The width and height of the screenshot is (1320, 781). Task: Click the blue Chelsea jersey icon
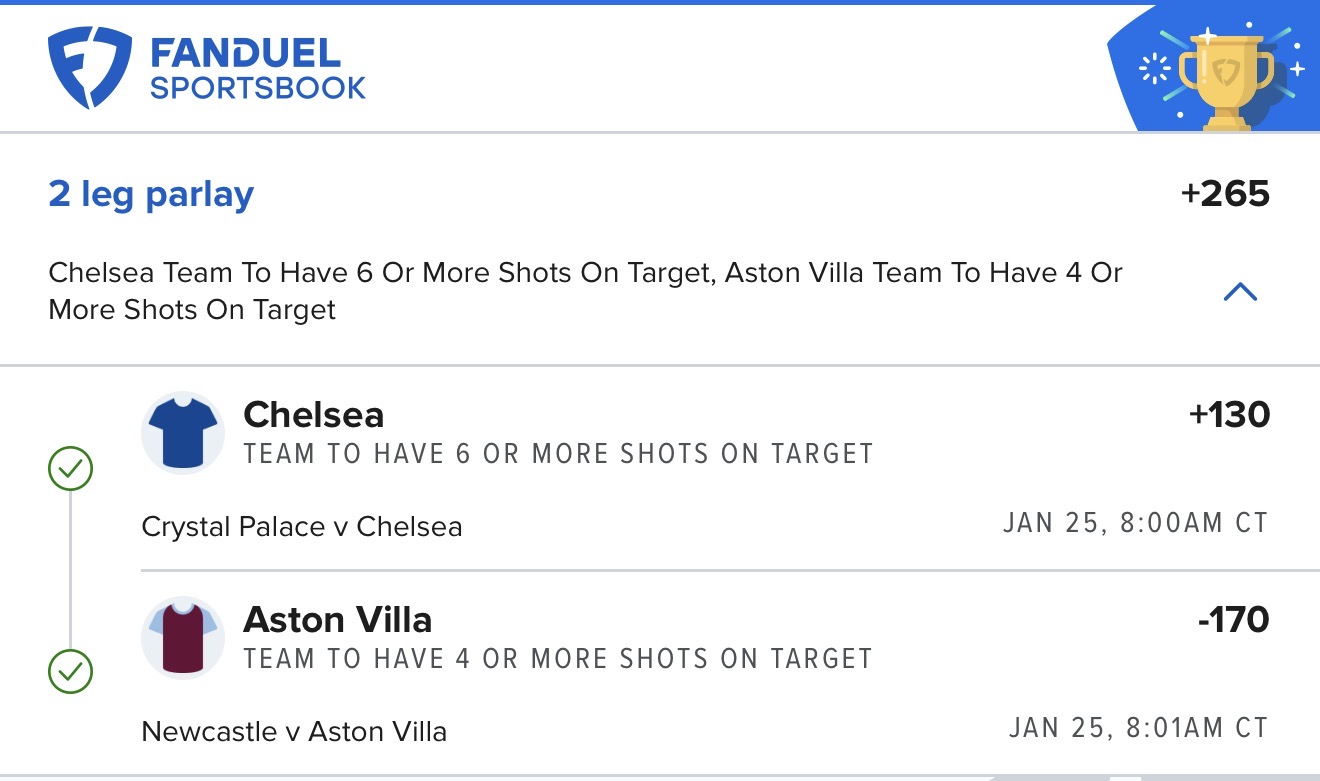coord(183,433)
